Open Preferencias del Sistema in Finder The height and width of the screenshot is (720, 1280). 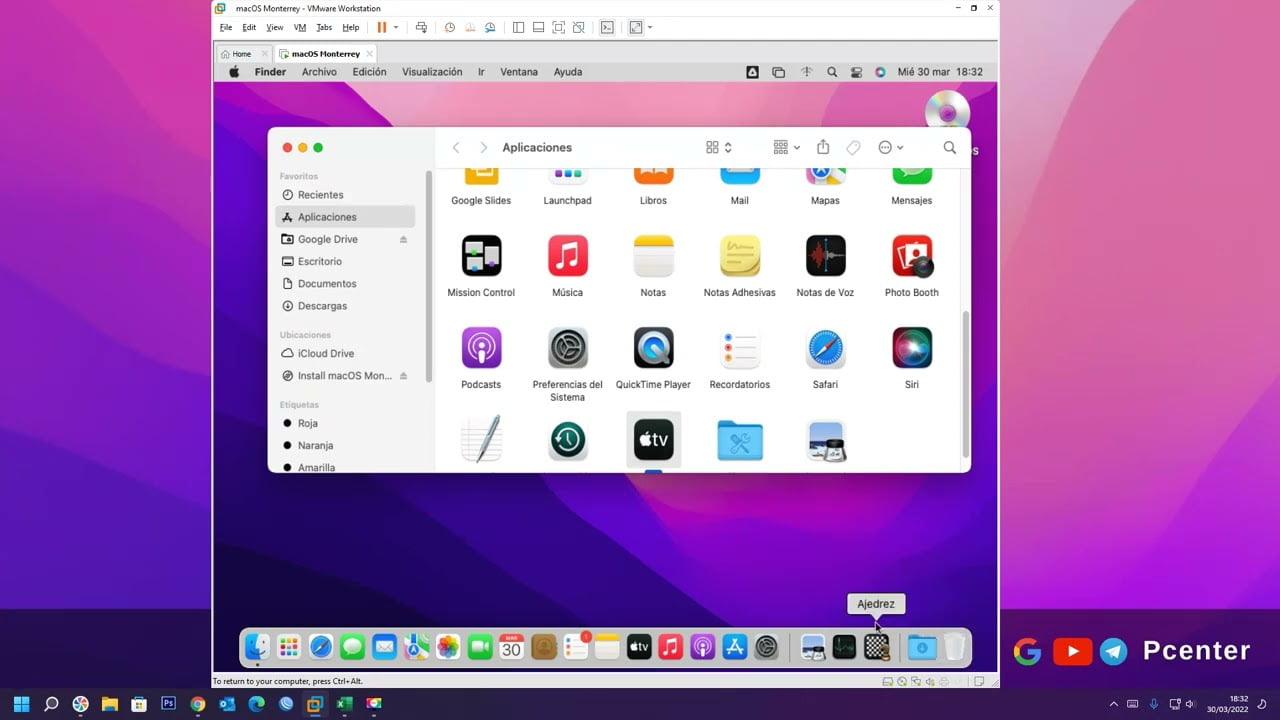(x=567, y=348)
